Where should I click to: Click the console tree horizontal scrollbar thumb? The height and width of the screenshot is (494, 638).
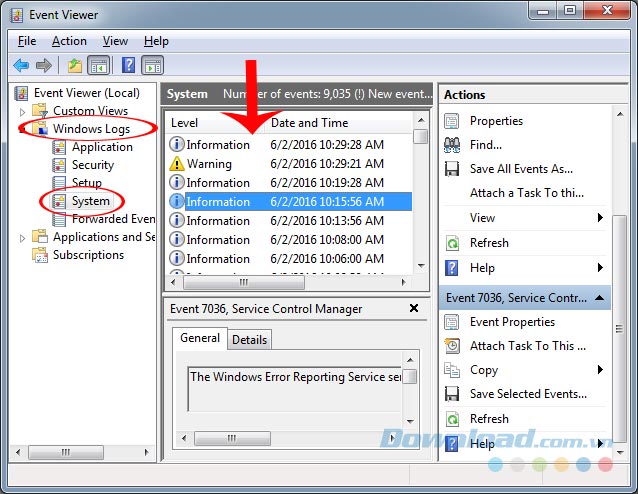pyautogui.click(x=66, y=452)
